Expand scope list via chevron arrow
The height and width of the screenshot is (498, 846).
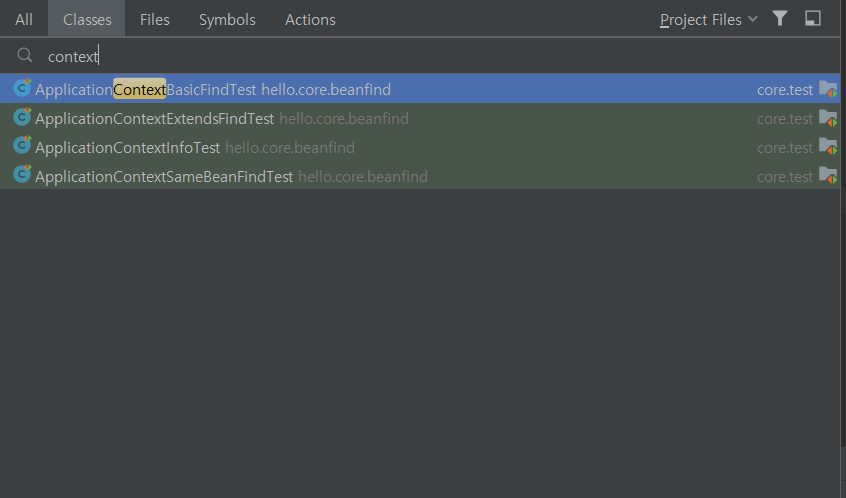coord(753,19)
